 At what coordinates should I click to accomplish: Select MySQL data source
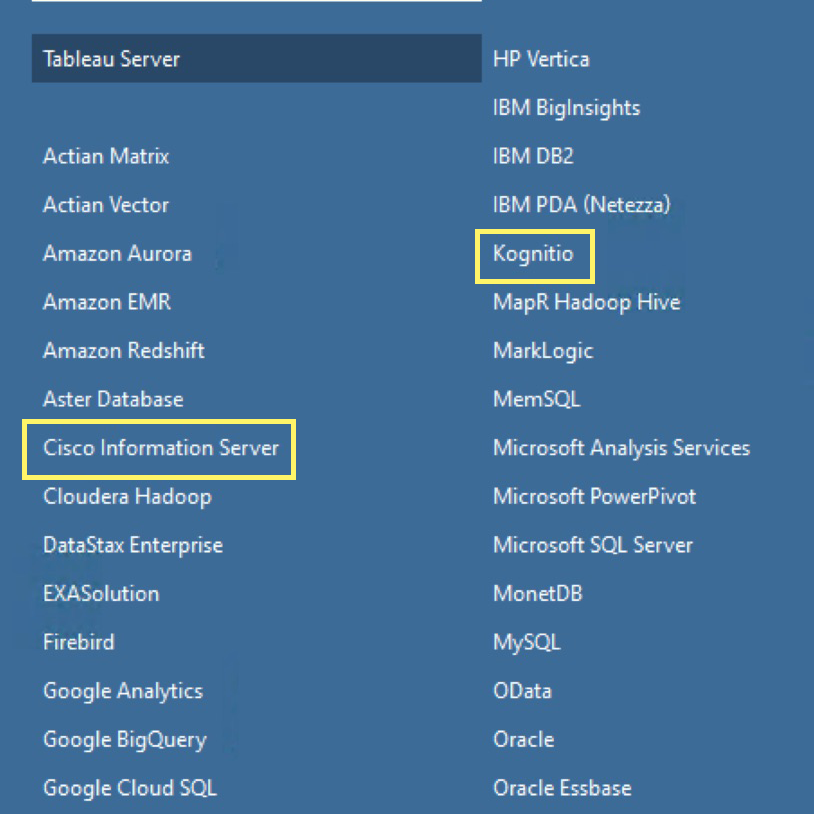coord(526,643)
